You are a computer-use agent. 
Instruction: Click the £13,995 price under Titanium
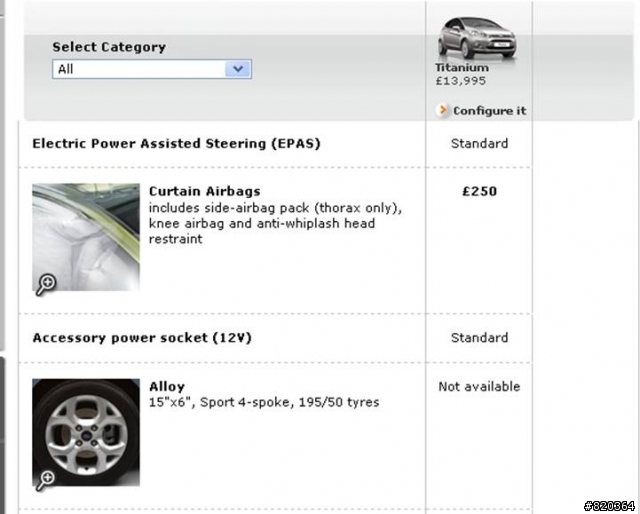click(x=460, y=81)
